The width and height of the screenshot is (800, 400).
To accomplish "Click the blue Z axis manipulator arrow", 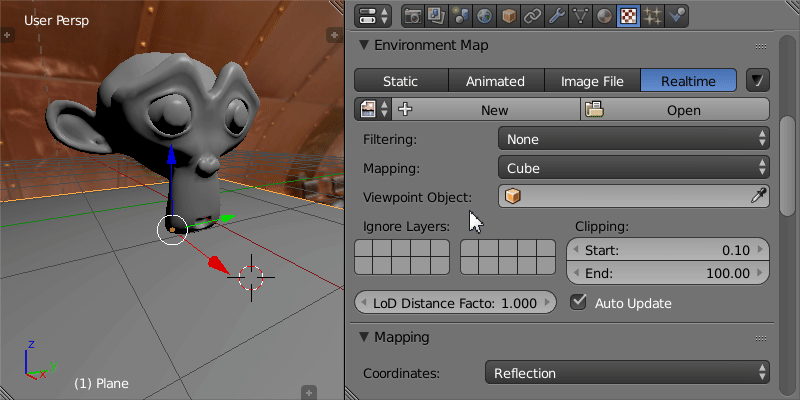I will [x=172, y=156].
